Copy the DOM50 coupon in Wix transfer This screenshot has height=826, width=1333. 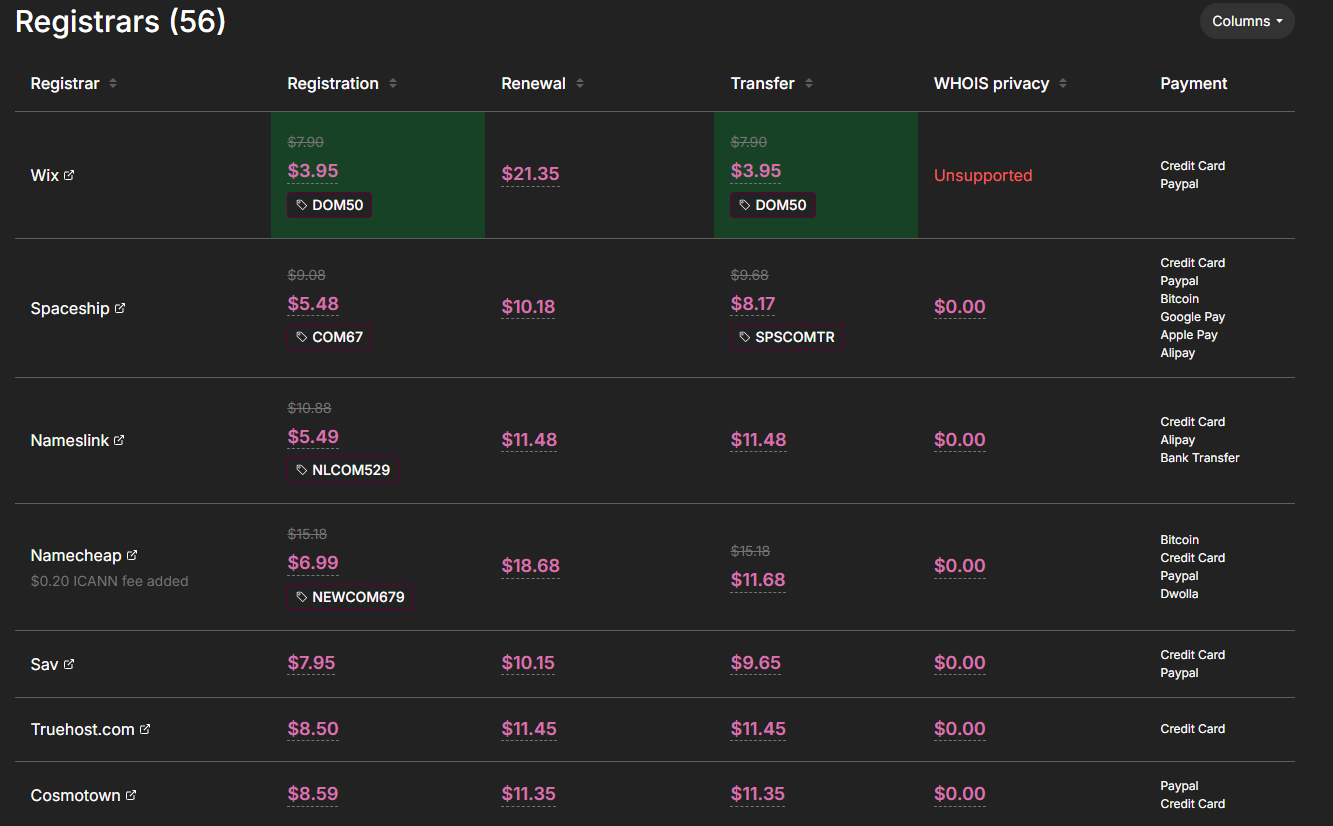point(773,205)
